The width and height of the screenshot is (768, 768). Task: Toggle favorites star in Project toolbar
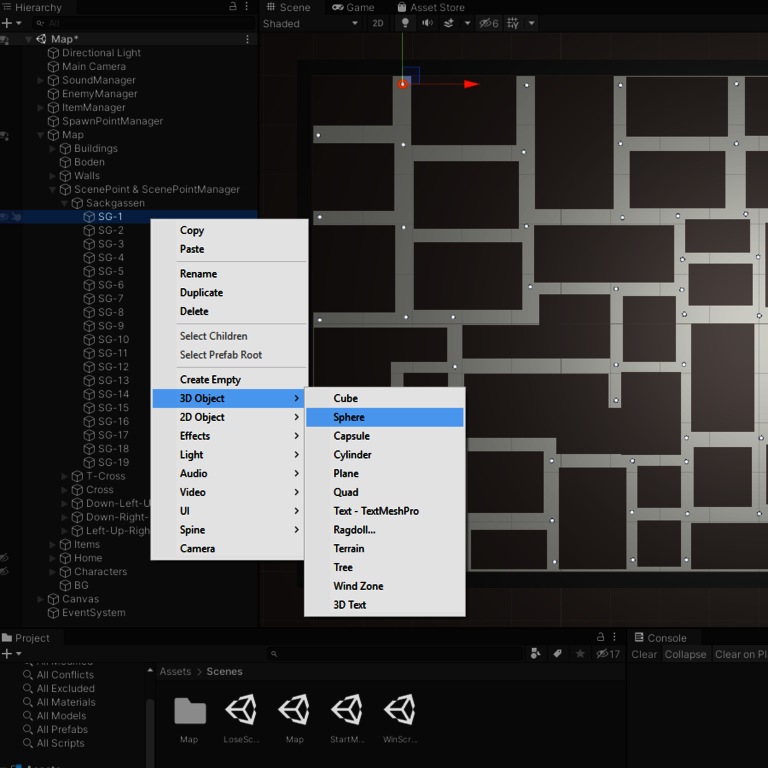(580, 653)
